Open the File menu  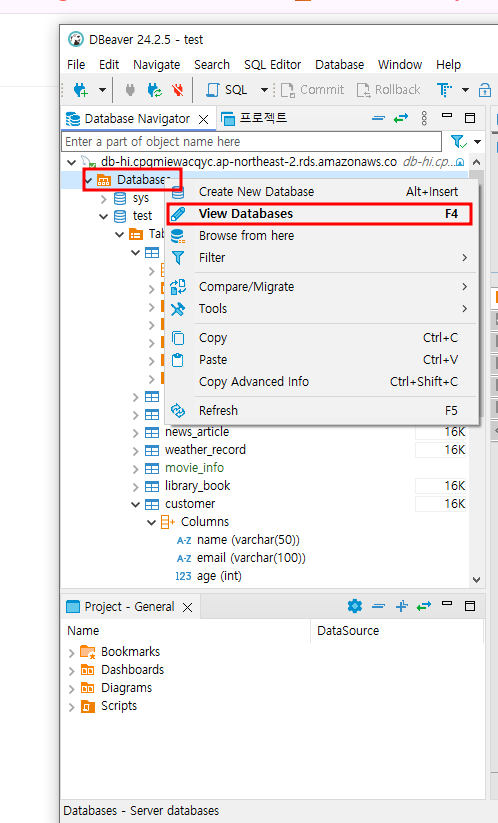click(76, 65)
